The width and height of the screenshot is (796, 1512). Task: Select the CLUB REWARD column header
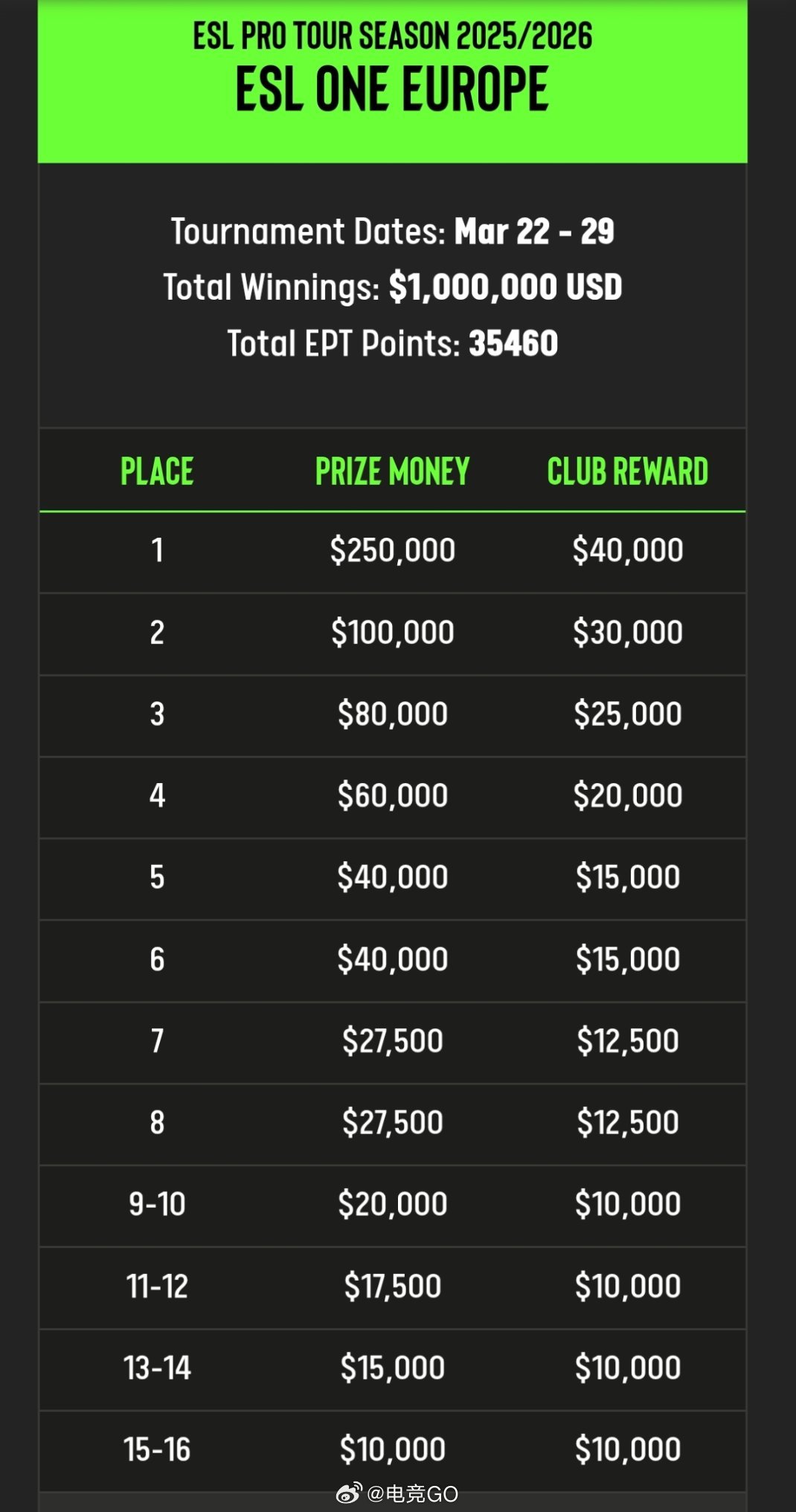pyautogui.click(x=628, y=472)
